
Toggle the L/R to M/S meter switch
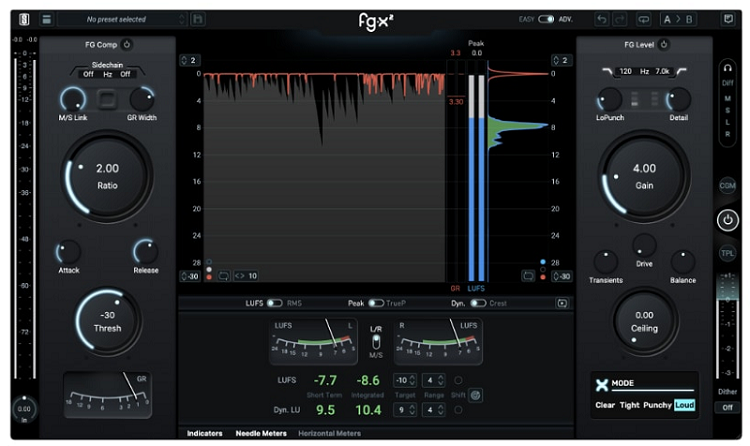(376, 342)
